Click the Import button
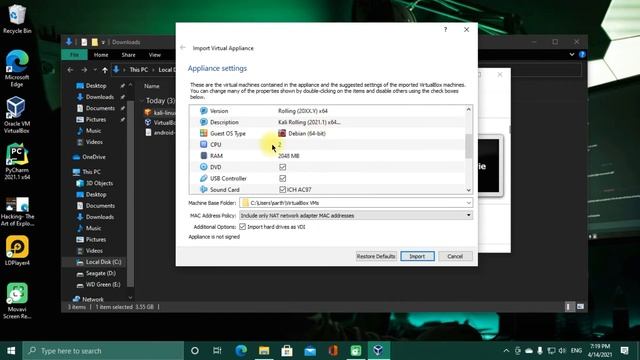The image size is (640, 360). [x=417, y=256]
